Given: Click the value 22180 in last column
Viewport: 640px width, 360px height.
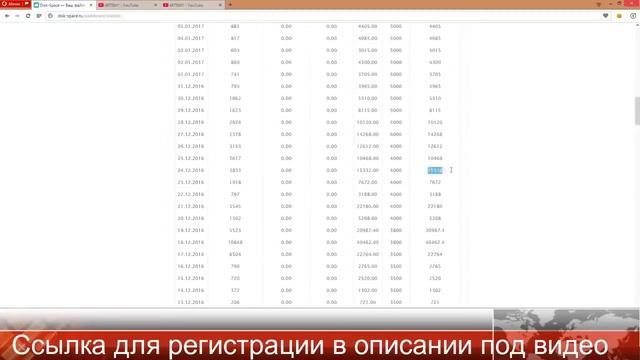Looking at the screenshot, I should pyautogui.click(x=435, y=207).
